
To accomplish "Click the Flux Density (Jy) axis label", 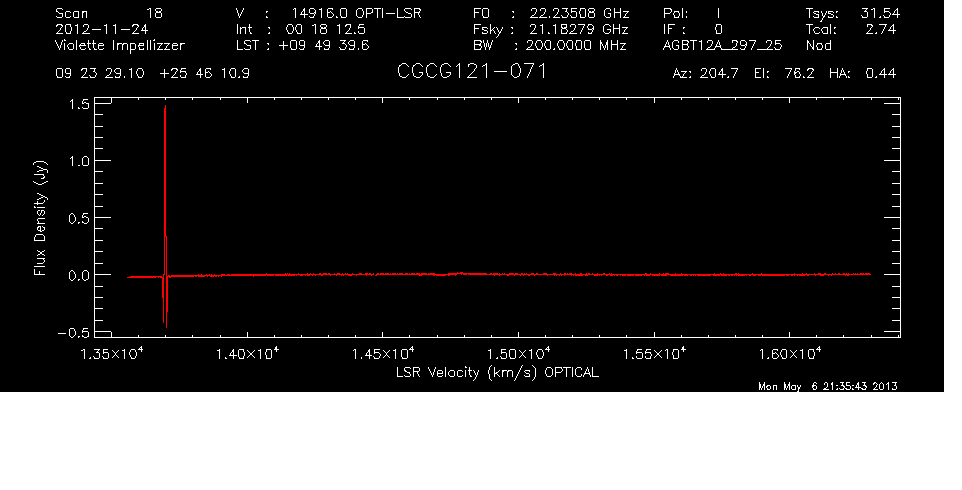I will pyautogui.click(x=40, y=218).
